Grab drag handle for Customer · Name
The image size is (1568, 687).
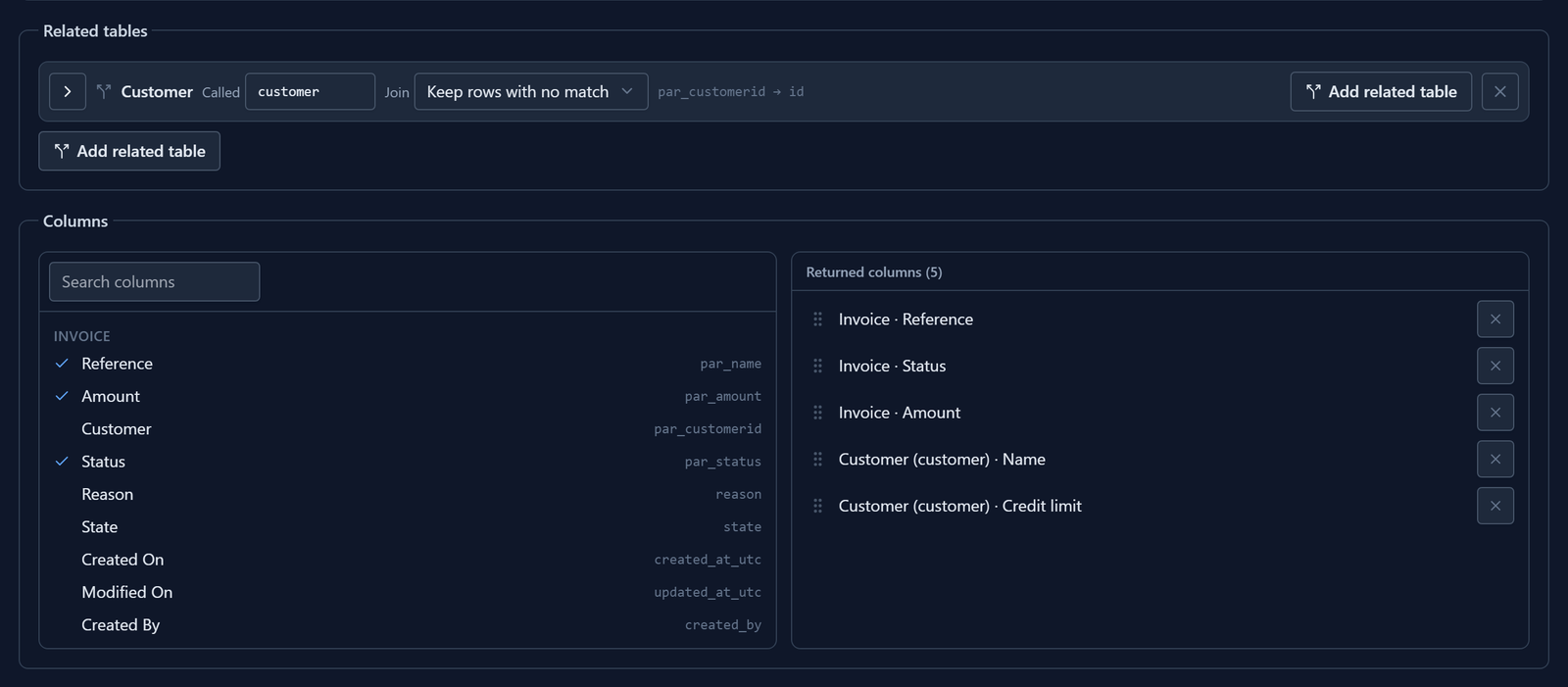click(x=817, y=459)
